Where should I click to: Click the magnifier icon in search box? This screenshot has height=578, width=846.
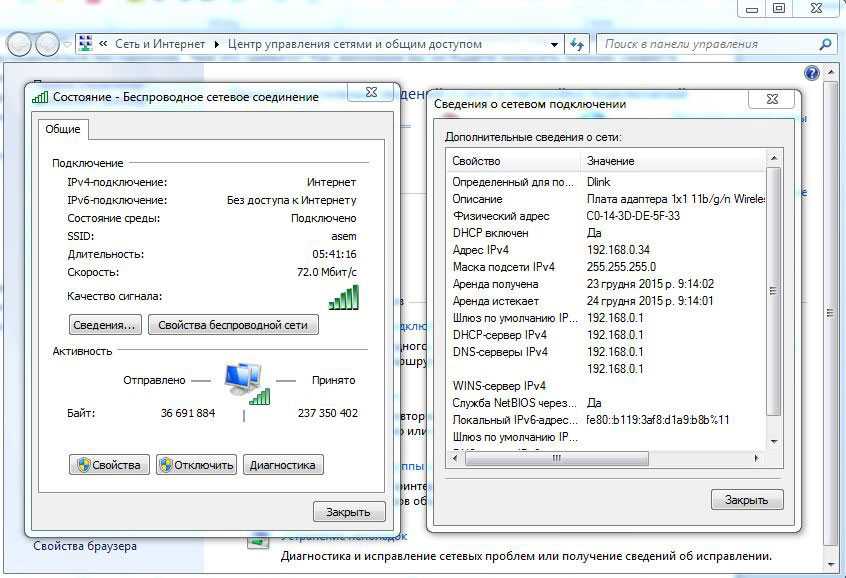tap(825, 44)
